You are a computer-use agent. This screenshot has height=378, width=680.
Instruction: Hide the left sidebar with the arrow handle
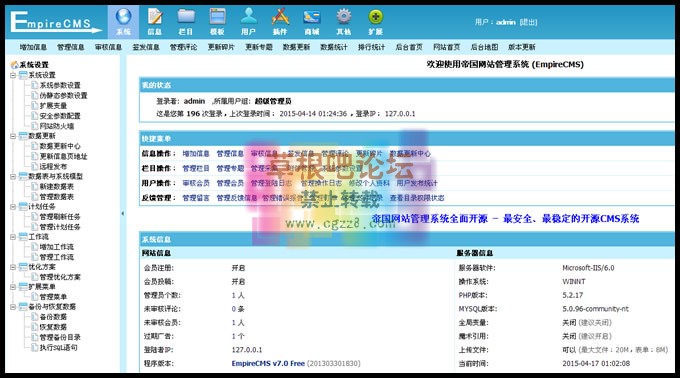(122, 213)
